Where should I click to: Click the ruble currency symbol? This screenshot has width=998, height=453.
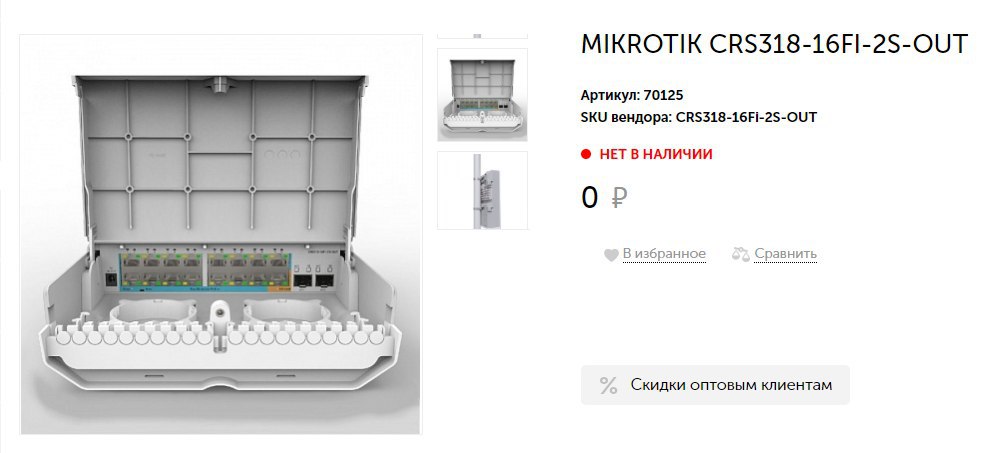point(619,198)
